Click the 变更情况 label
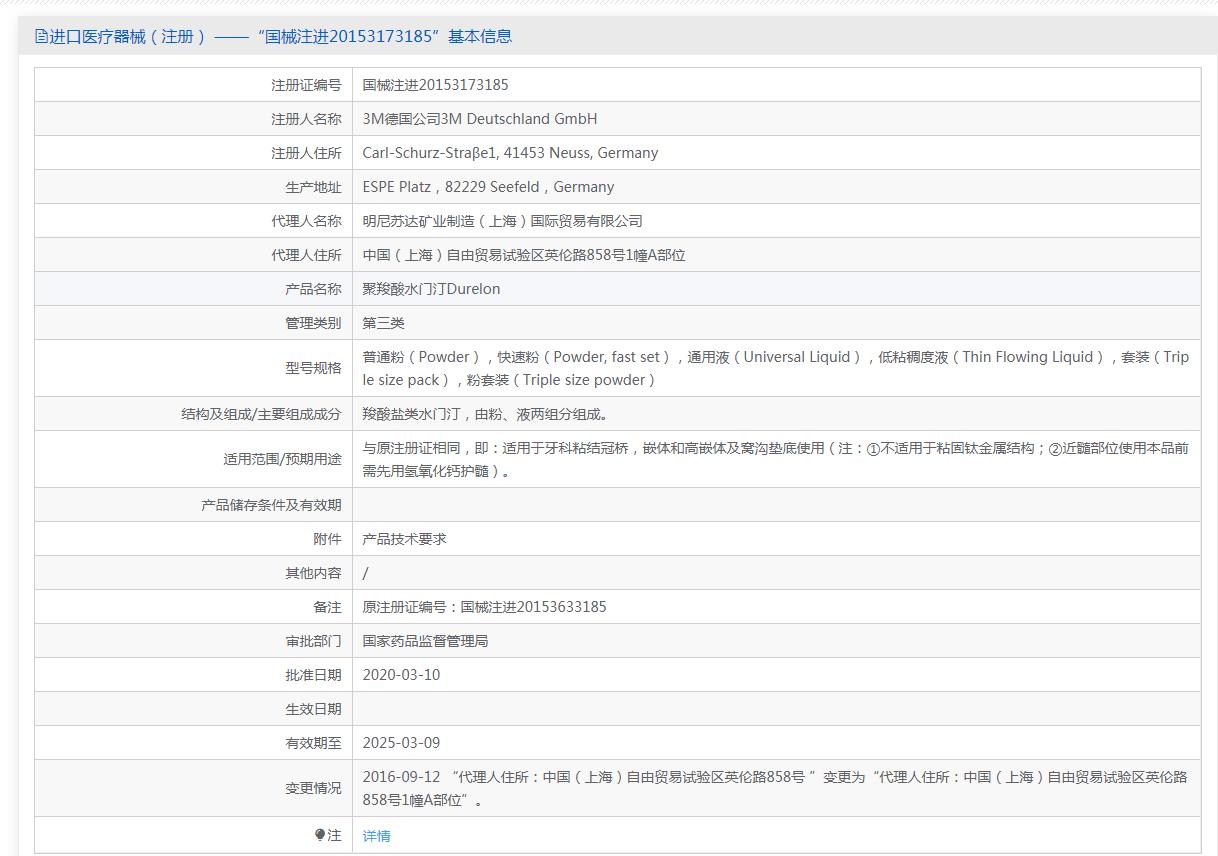Screen dimensions: 1218x856 (x=313, y=788)
